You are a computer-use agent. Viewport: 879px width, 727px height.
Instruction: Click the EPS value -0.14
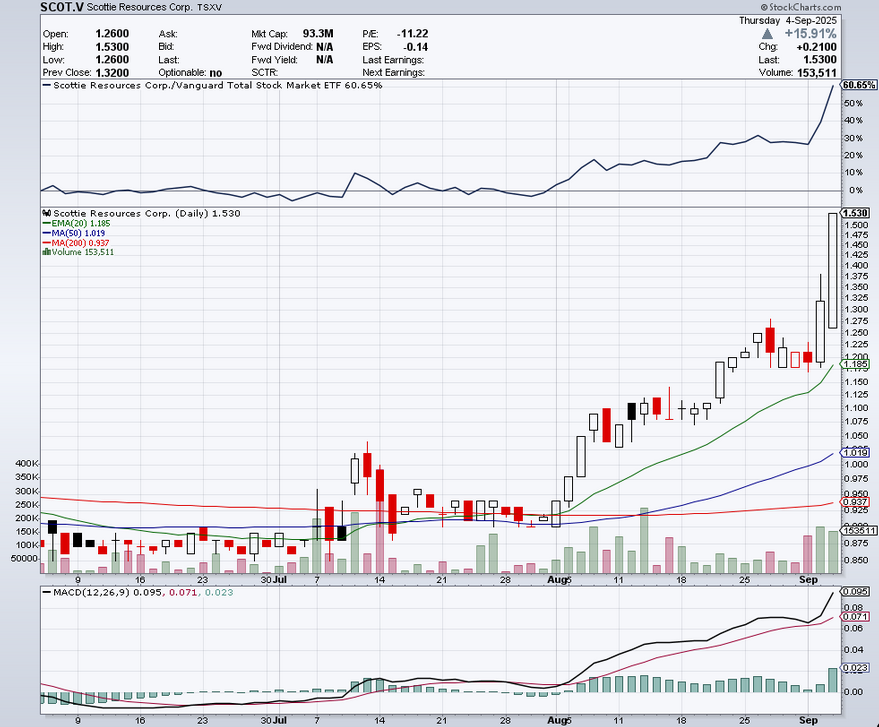415,47
